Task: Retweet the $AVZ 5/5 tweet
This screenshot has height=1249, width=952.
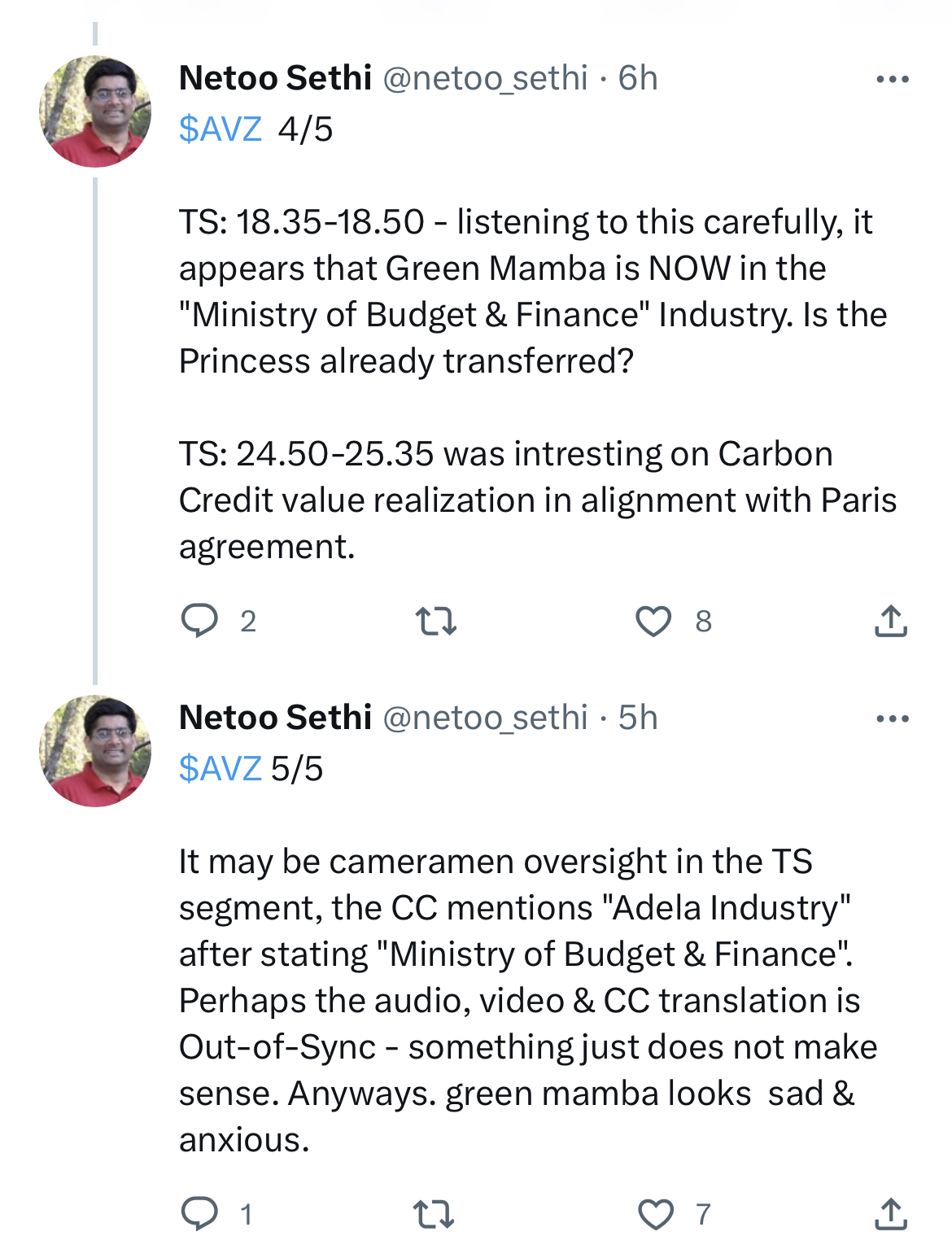Action: tap(434, 1215)
